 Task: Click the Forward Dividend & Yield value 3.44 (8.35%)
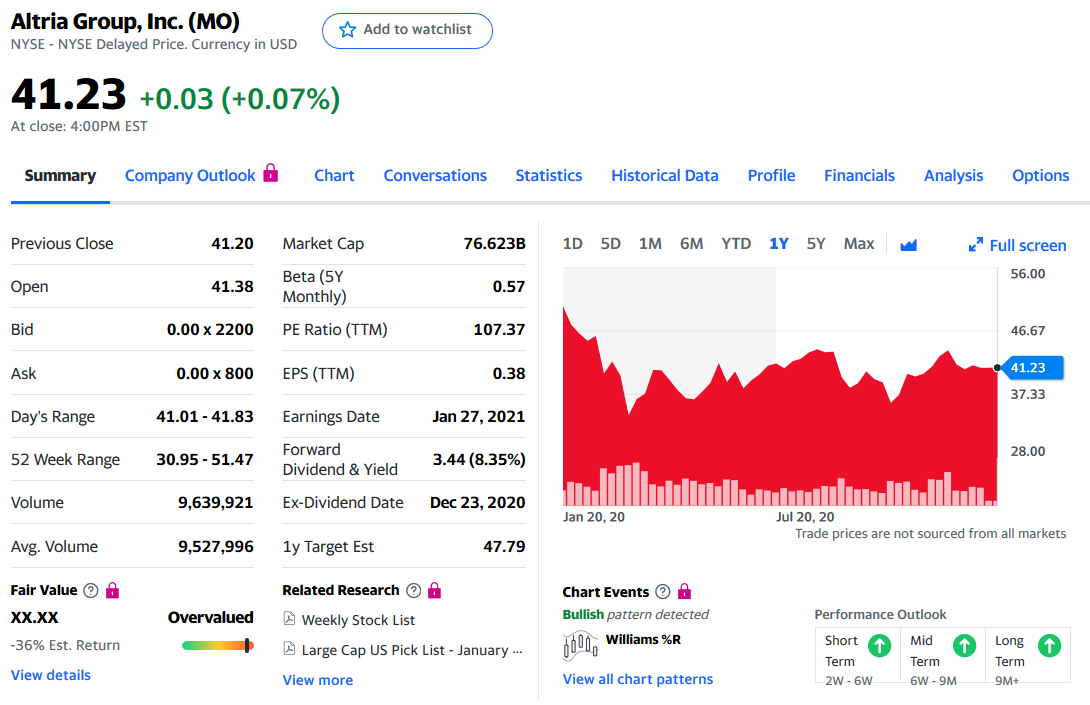479,459
